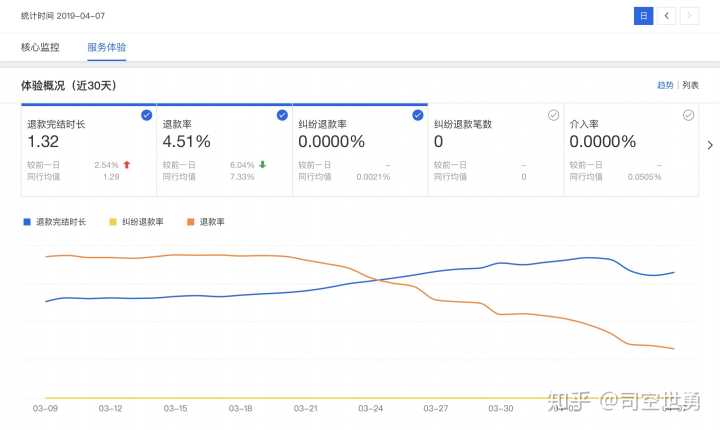Screen dimensions: 720x430
Task: Click the green down-arrow trend icon
Action: coord(262,164)
